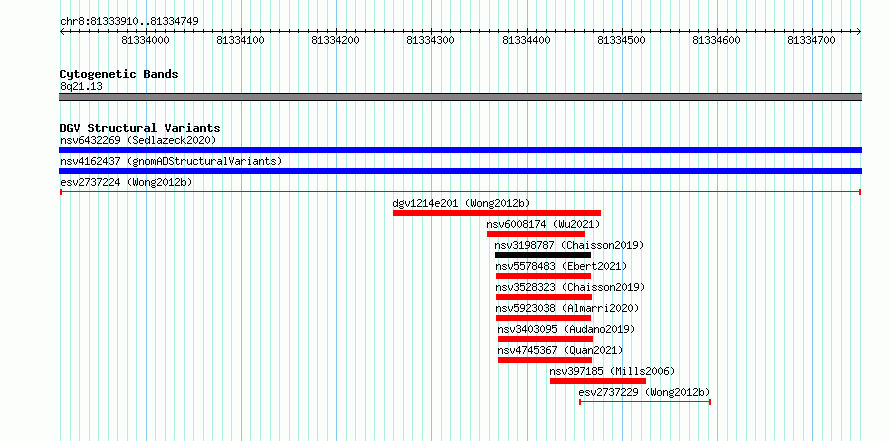Select the blue nsv4162437 variant bar

click(460, 171)
